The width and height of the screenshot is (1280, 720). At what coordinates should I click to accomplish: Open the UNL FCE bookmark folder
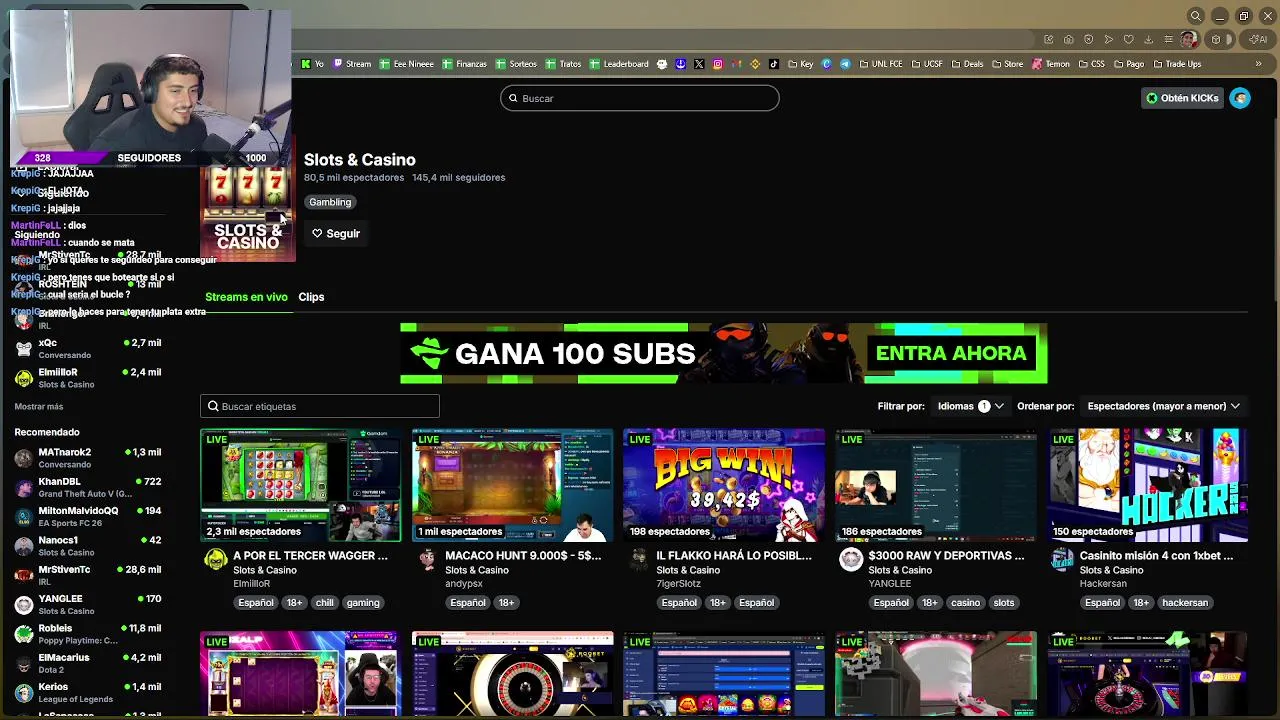(879, 64)
